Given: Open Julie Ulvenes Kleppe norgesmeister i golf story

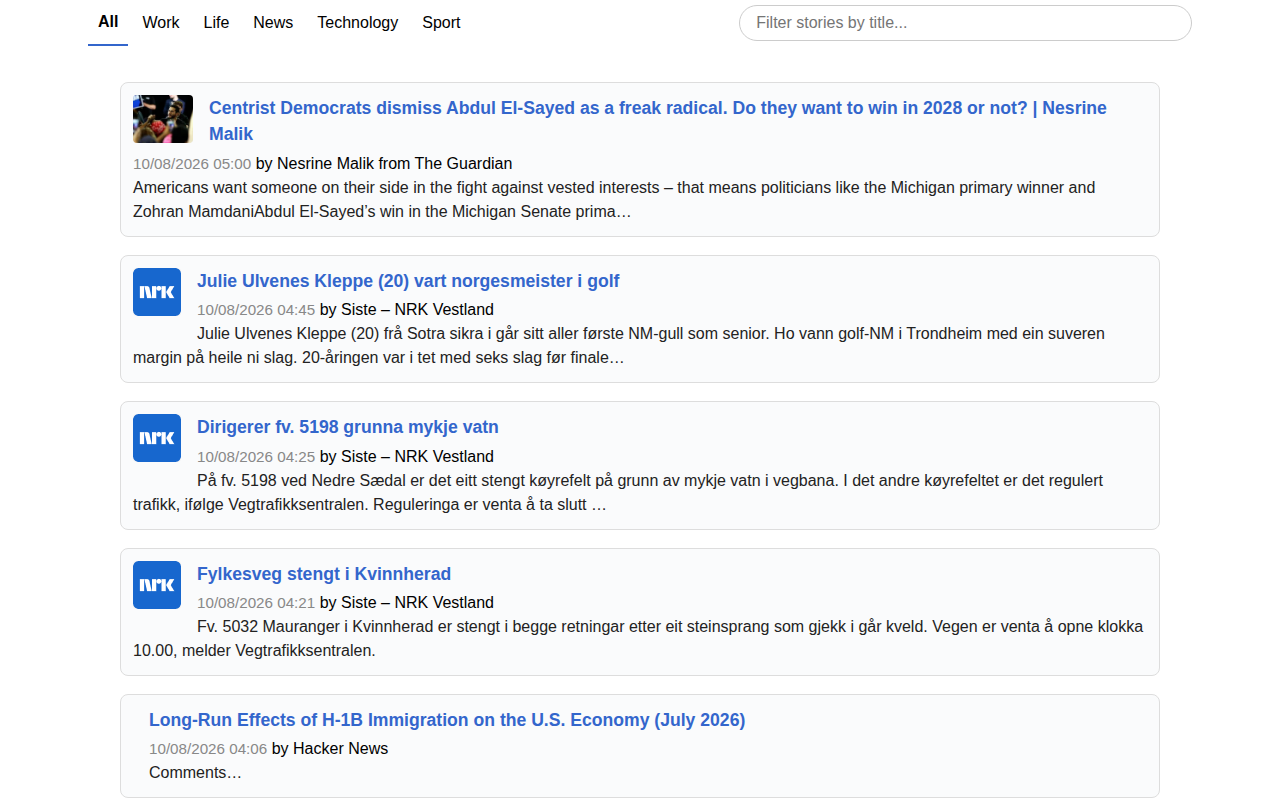Looking at the screenshot, I should point(408,281).
